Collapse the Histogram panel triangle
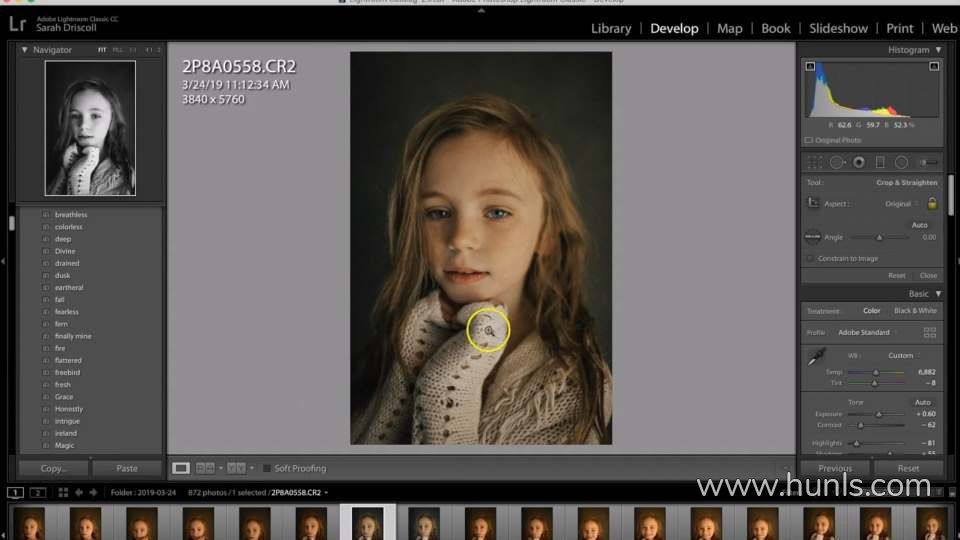 (x=938, y=50)
